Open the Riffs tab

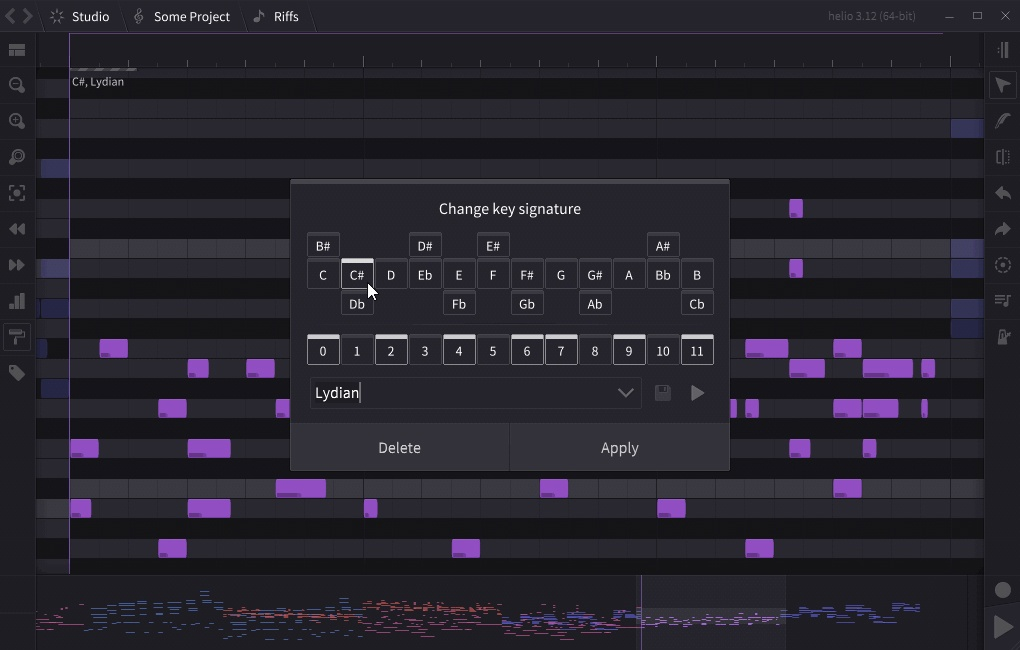pyautogui.click(x=276, y=16)
